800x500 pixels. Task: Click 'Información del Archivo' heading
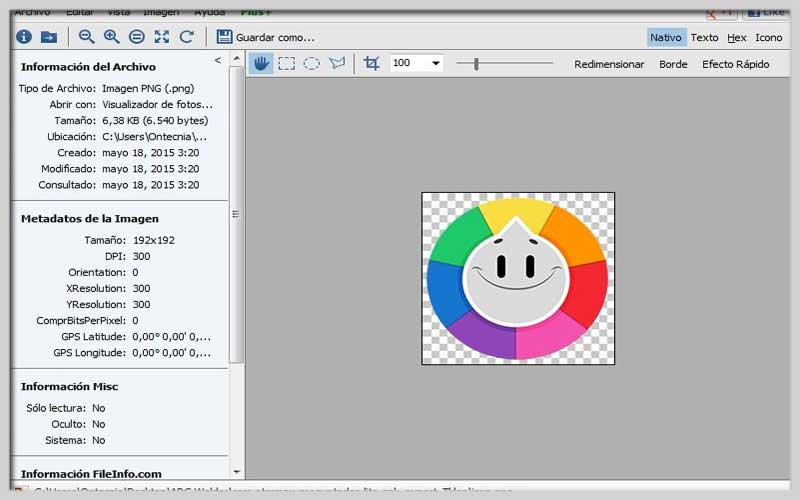click(x=88, y=67)
